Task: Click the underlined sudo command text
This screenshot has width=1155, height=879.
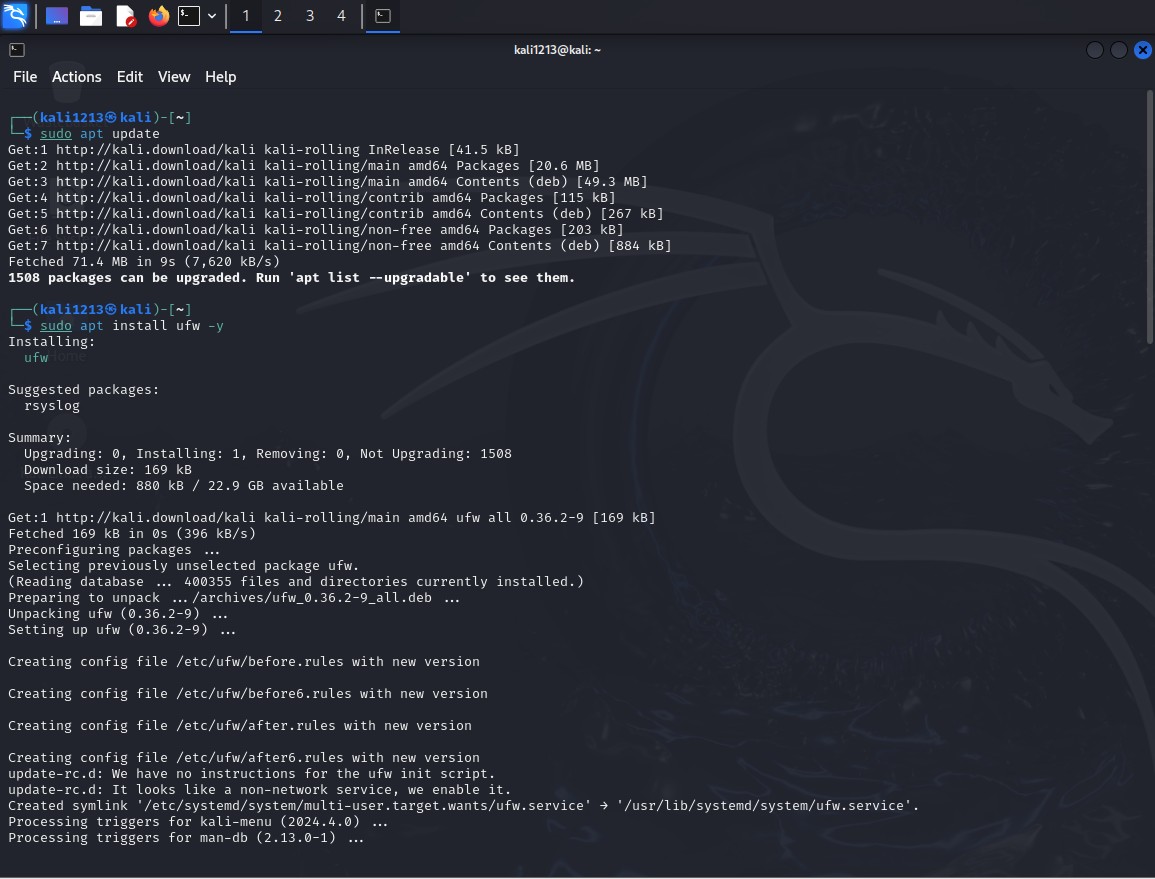Action: (55, 133)
